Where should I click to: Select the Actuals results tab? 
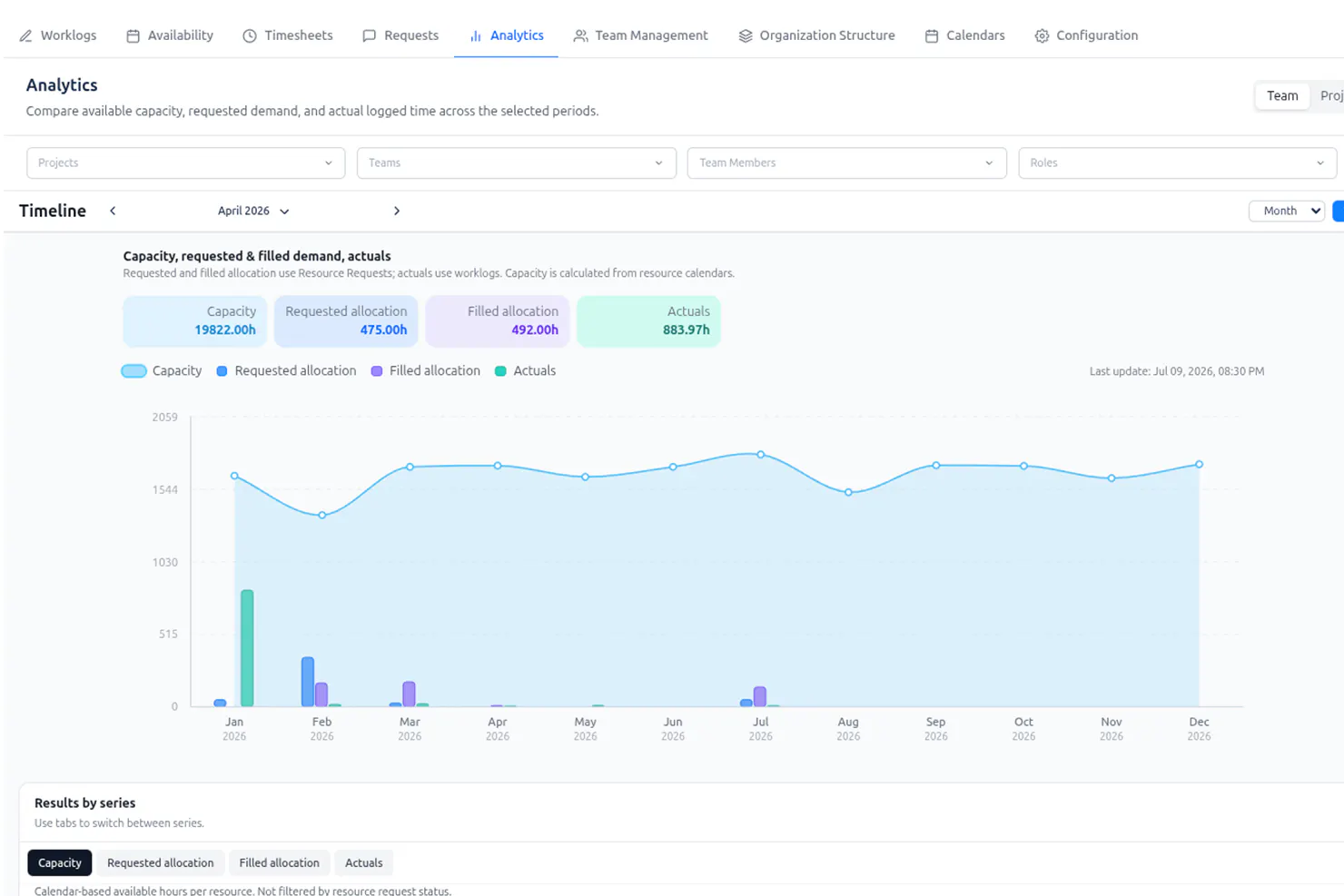pyautogui.click(x=364, y=862)
